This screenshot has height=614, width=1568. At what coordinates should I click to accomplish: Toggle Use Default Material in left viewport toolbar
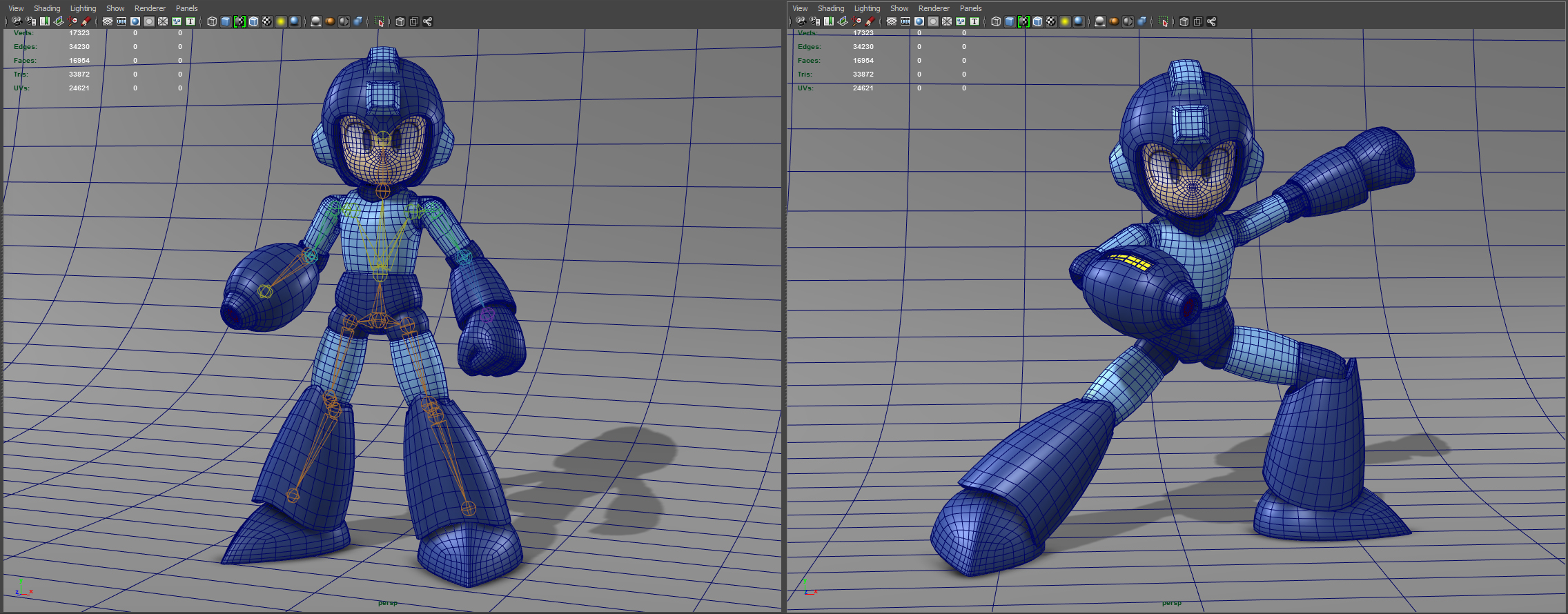[239, 21]
